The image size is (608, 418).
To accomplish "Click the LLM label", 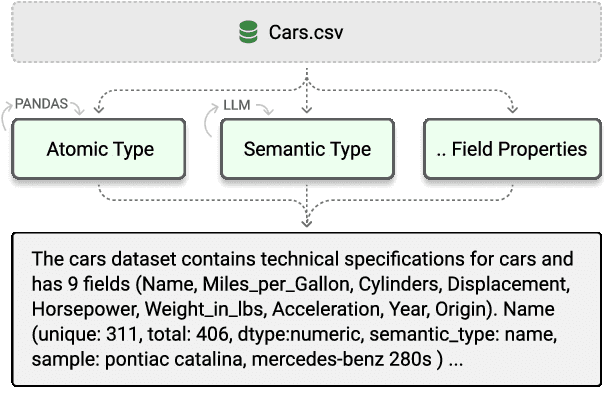I will click(236, 103).
